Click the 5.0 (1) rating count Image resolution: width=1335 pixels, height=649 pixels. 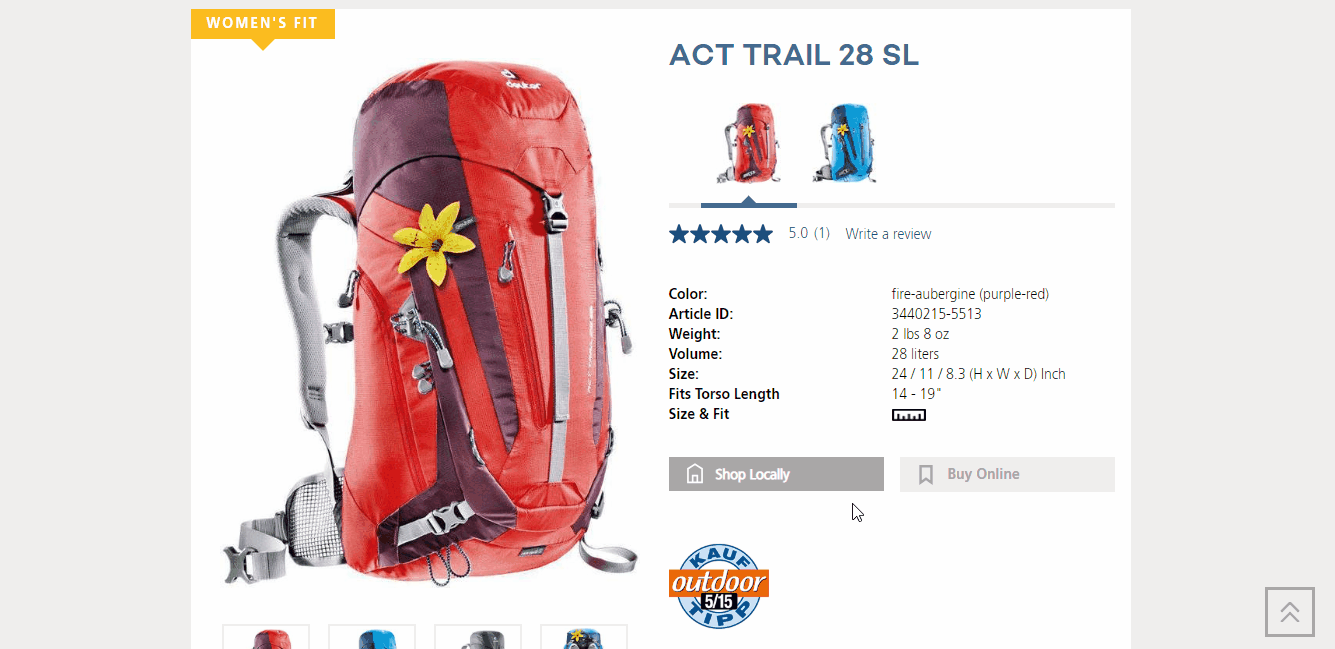click(x=809, y=233)
